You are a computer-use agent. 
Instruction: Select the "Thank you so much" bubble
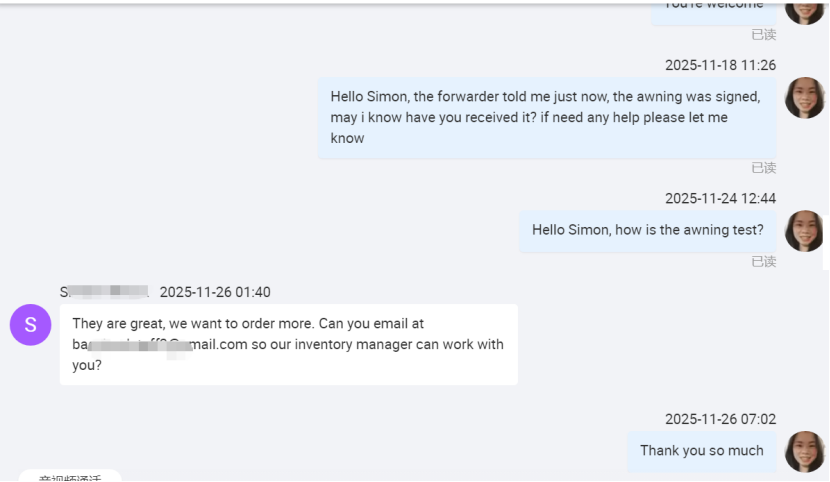tap(701, 451)
